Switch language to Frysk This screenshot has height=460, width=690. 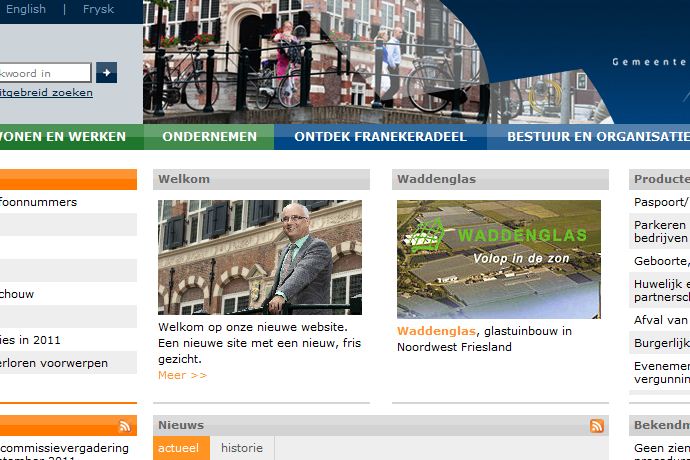pos(98,9)
